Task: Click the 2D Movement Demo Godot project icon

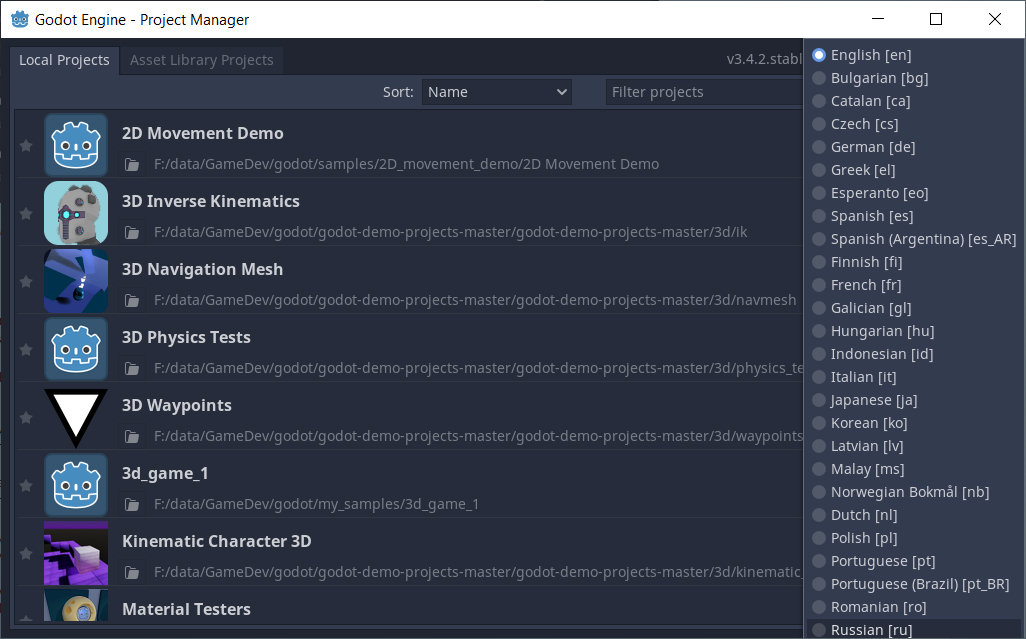Action: click(76, 145)
